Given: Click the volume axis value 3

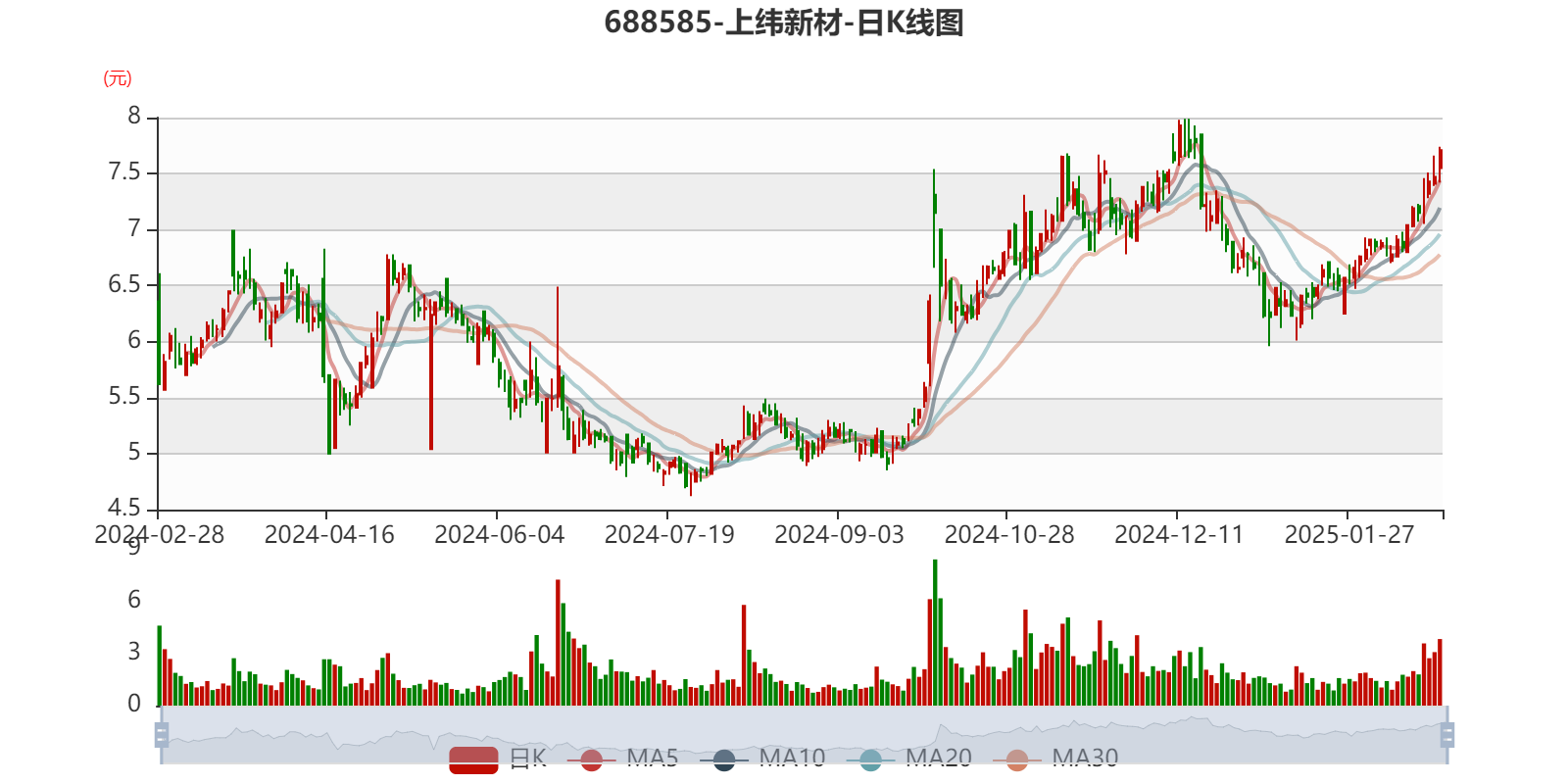Looking at the screenshot, I should click(x=134, y=652).
